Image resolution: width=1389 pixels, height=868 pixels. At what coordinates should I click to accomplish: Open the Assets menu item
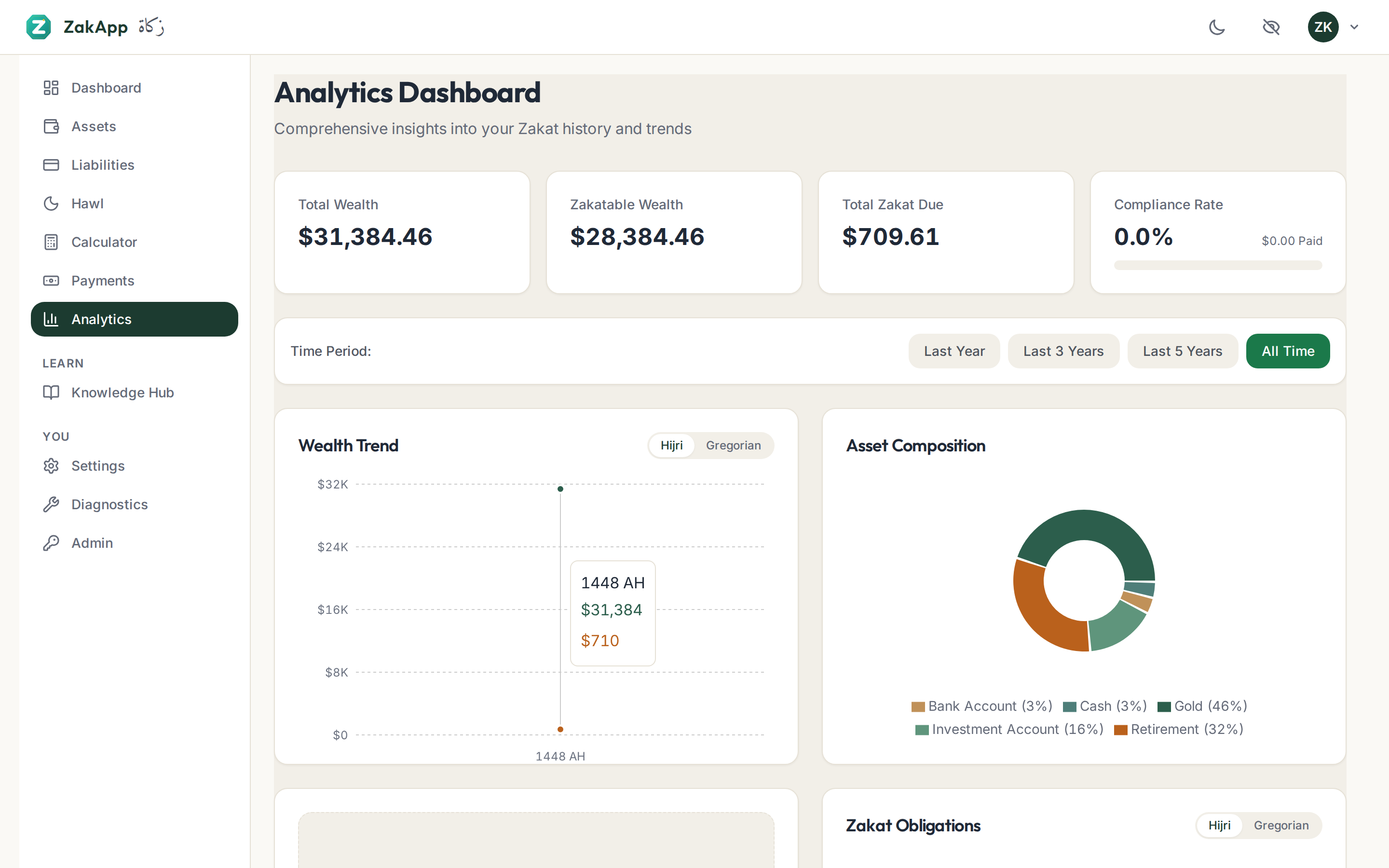coord(134,126)
